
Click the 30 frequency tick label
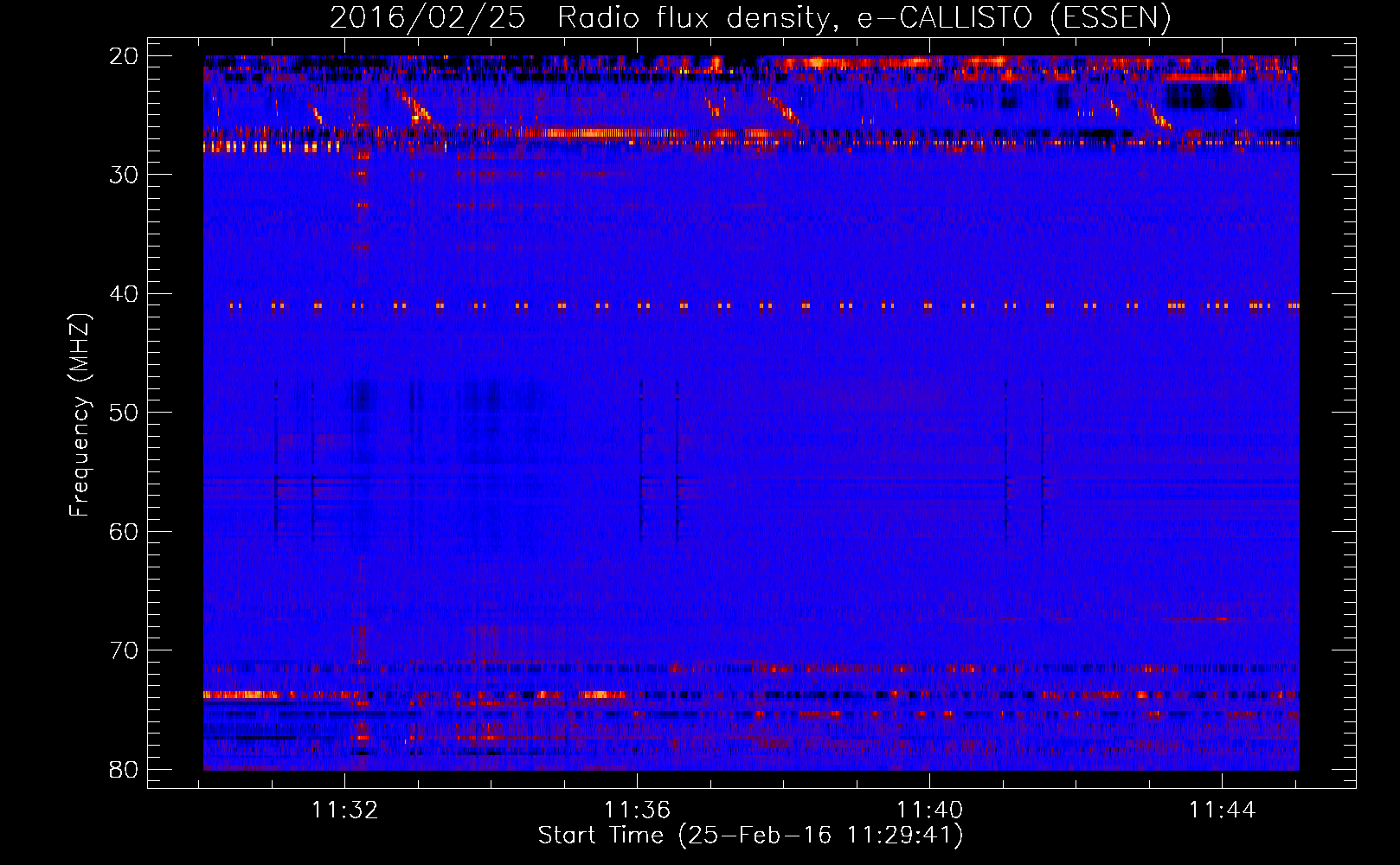point(125,175)
